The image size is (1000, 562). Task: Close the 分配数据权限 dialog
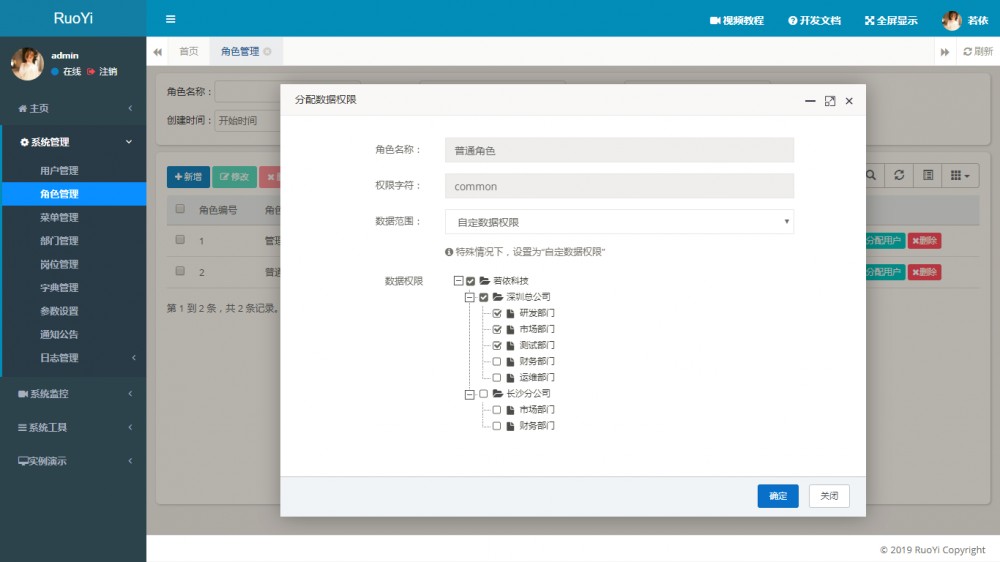point(849,101)
